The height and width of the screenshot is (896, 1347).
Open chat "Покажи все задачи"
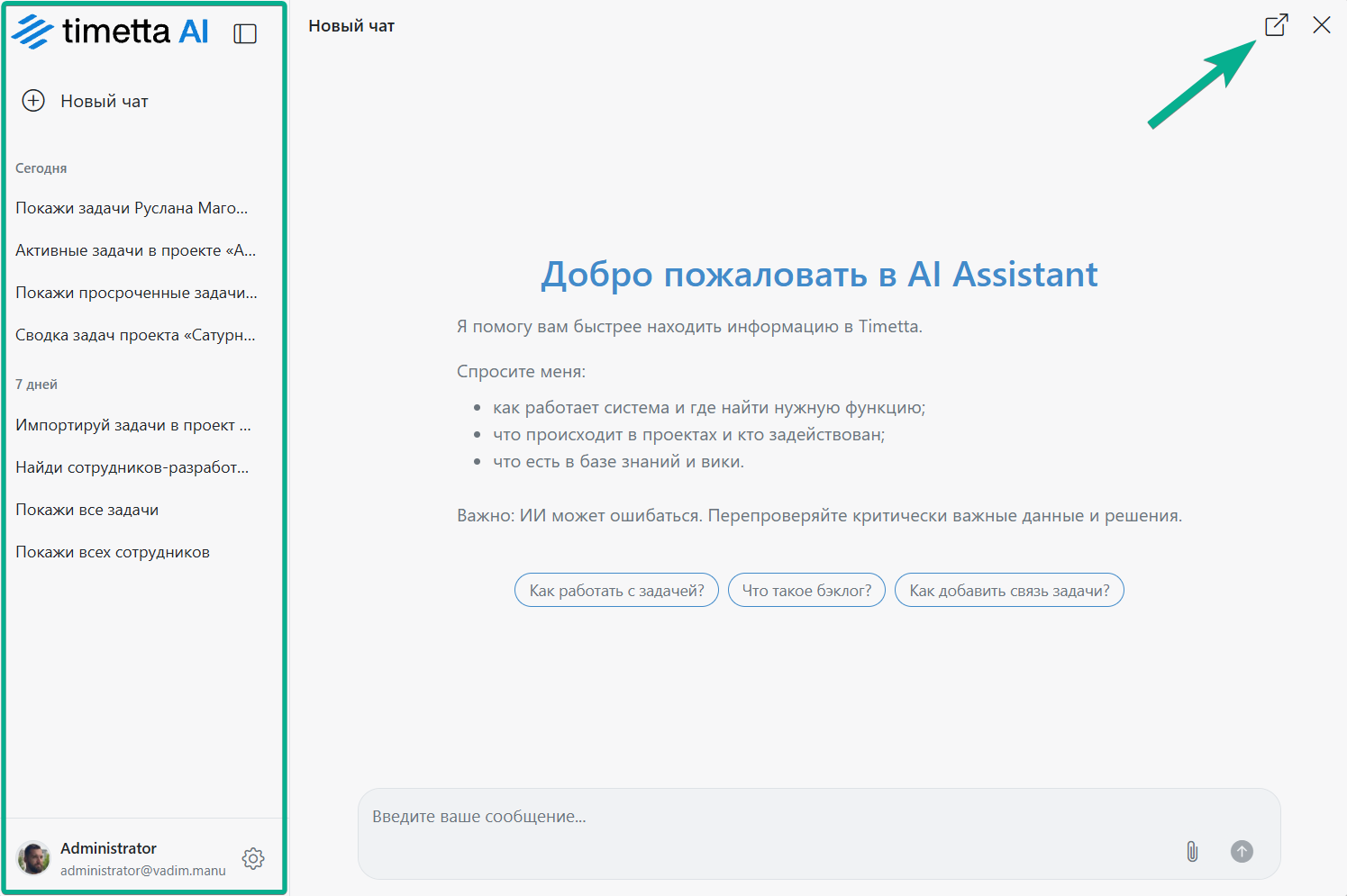pyautogui.click(x=87, y=510)
